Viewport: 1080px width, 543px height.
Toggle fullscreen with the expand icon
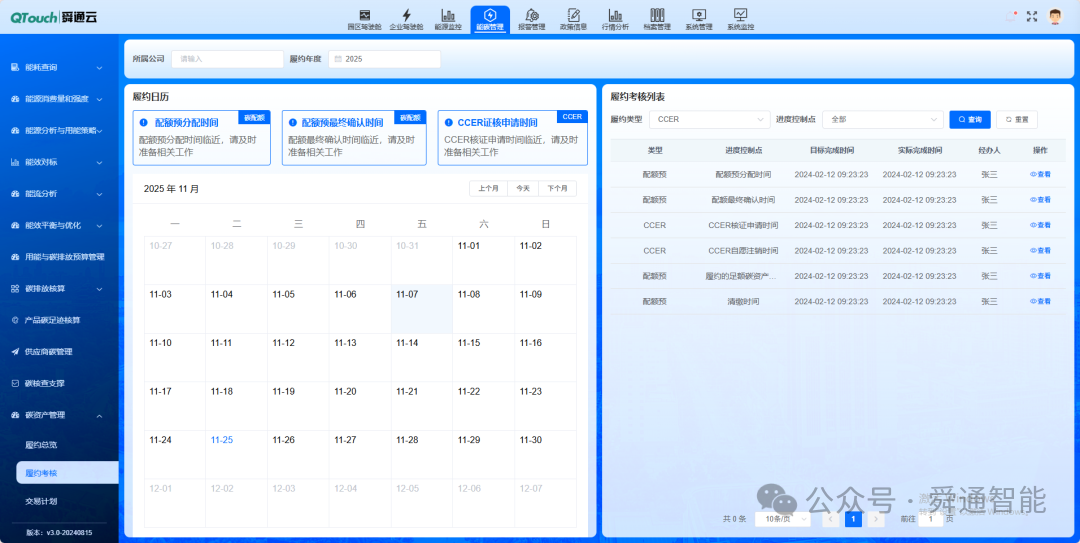(x=1032, y=16)
